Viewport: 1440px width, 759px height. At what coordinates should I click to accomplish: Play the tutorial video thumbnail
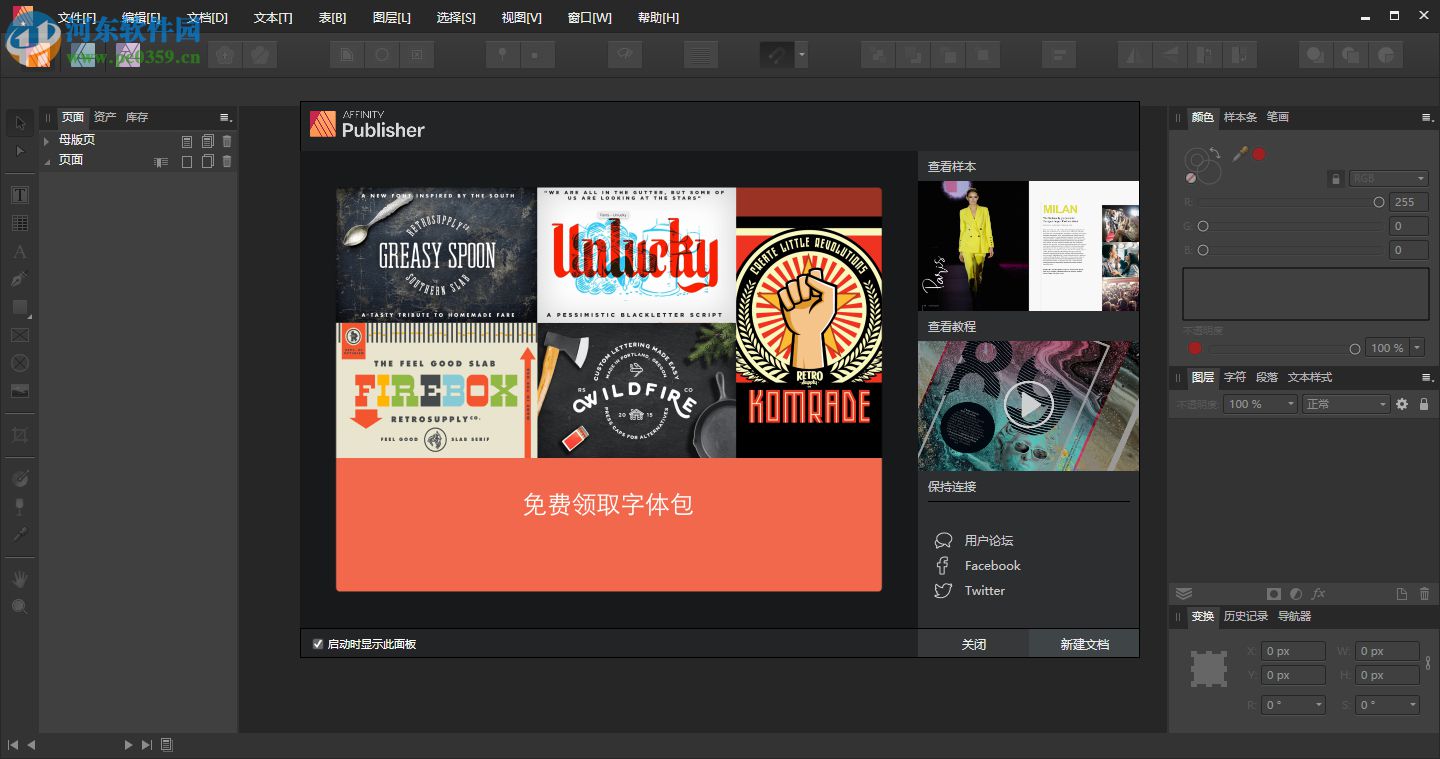(1028, 405)
